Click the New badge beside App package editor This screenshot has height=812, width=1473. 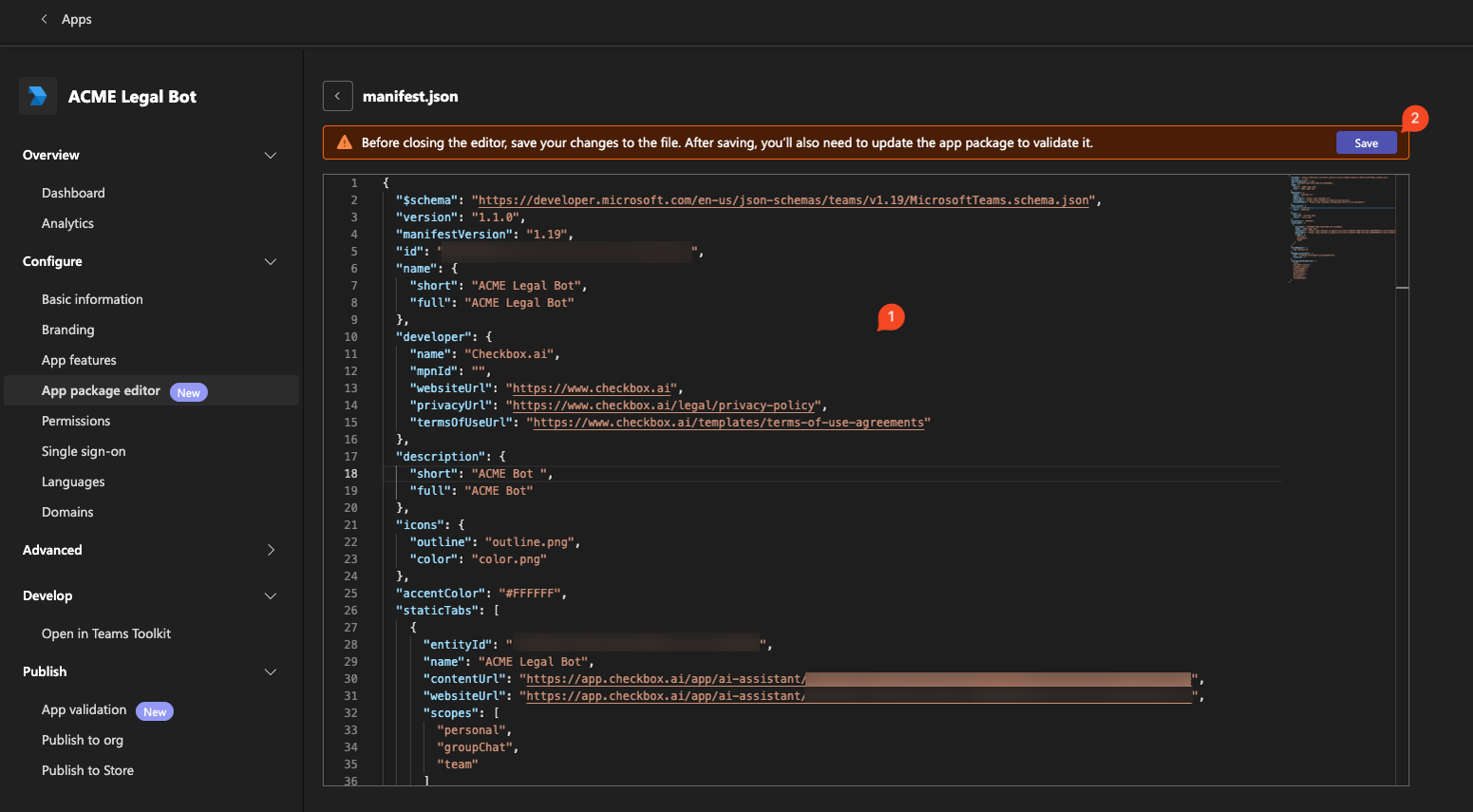tap(189, 392)
